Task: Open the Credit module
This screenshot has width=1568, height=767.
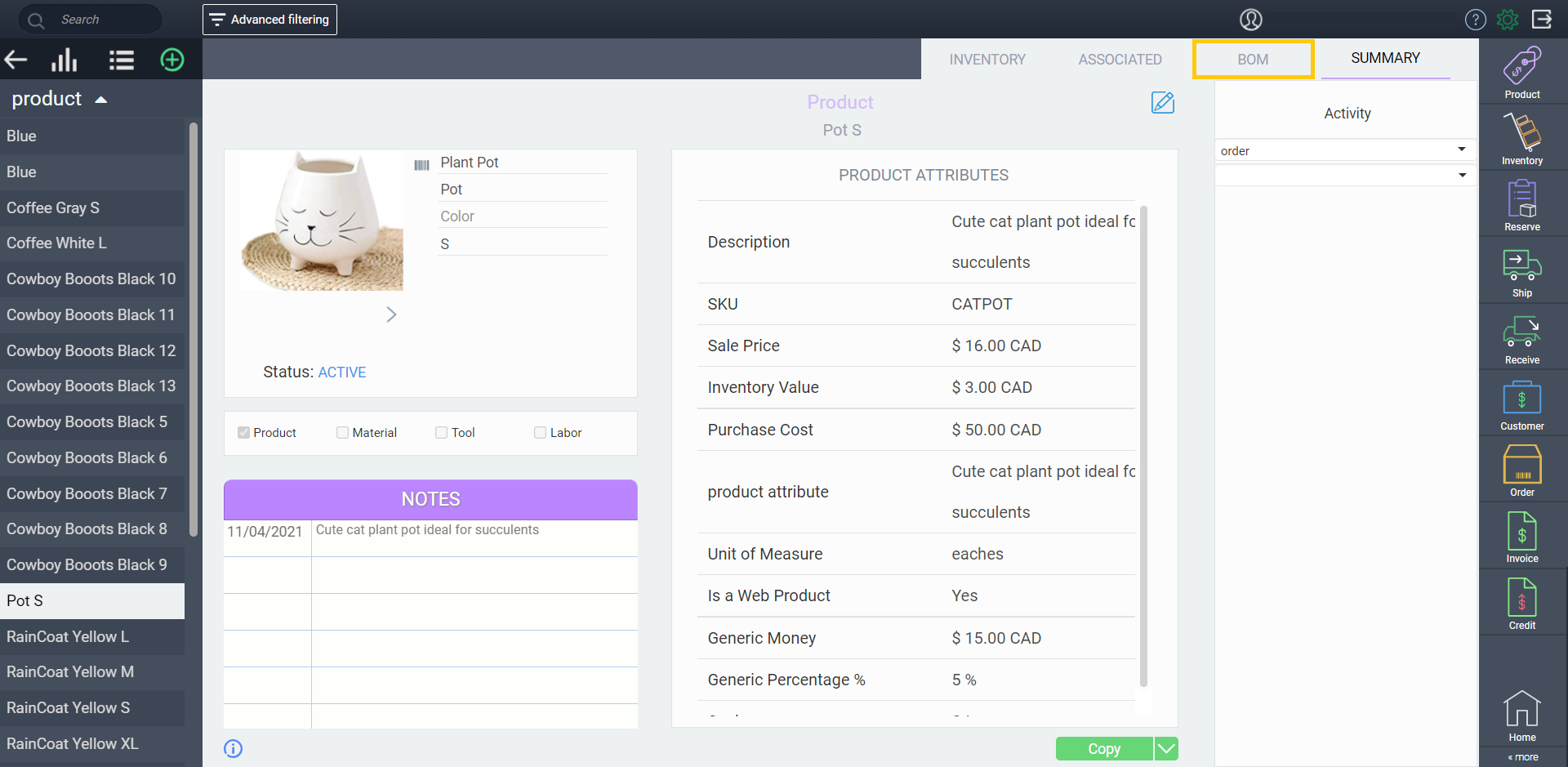Action: point(1522,604)
